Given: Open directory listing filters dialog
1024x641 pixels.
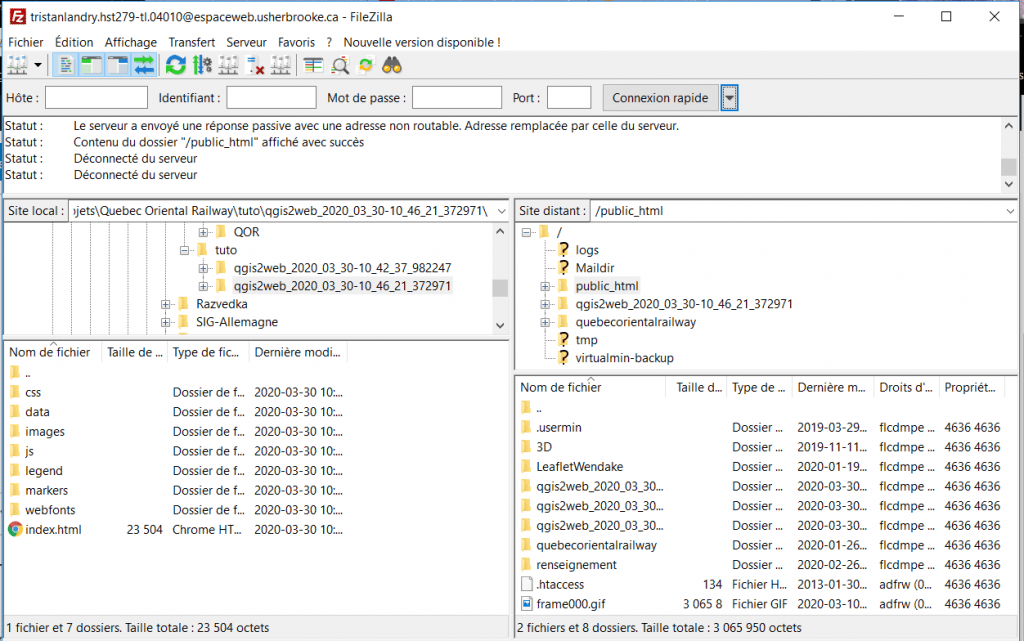Looking at the screenshot, I should point(313,65).
